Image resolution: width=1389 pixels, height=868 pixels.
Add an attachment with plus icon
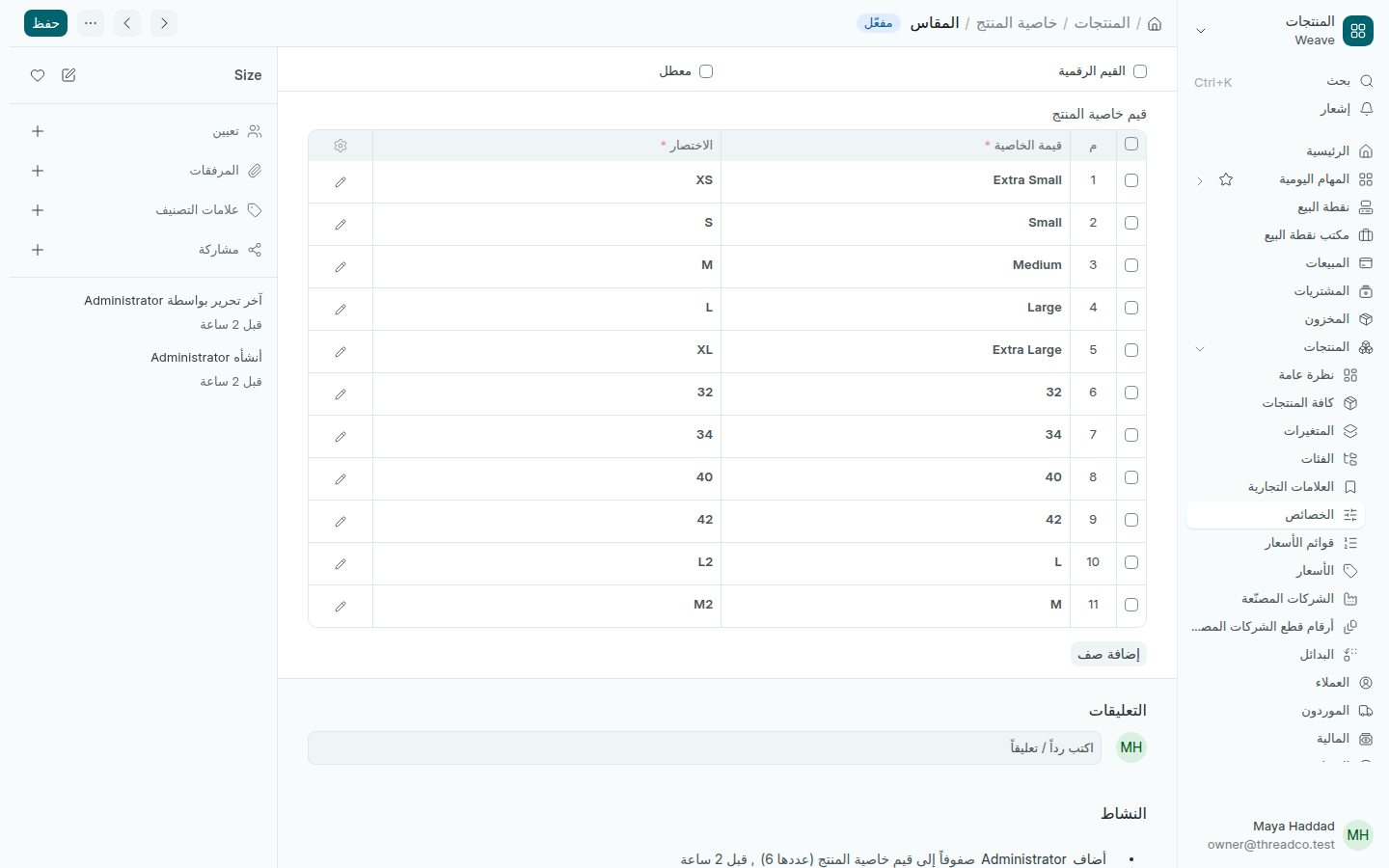coord(38,171)
